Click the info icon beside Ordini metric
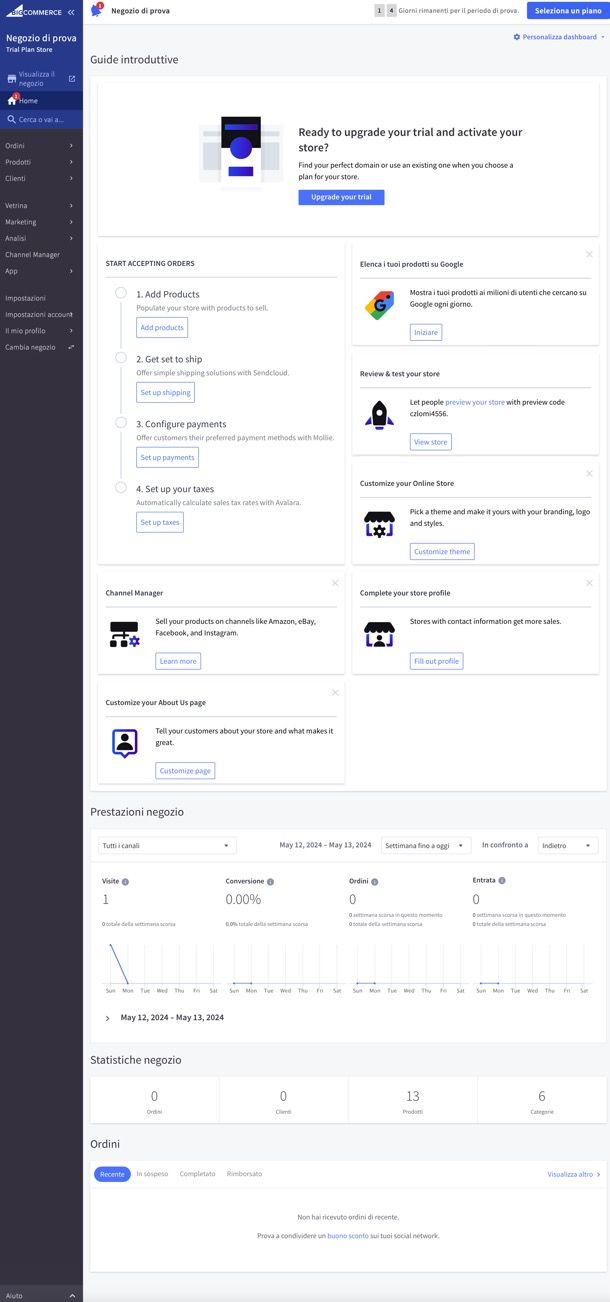 (375, 881)
